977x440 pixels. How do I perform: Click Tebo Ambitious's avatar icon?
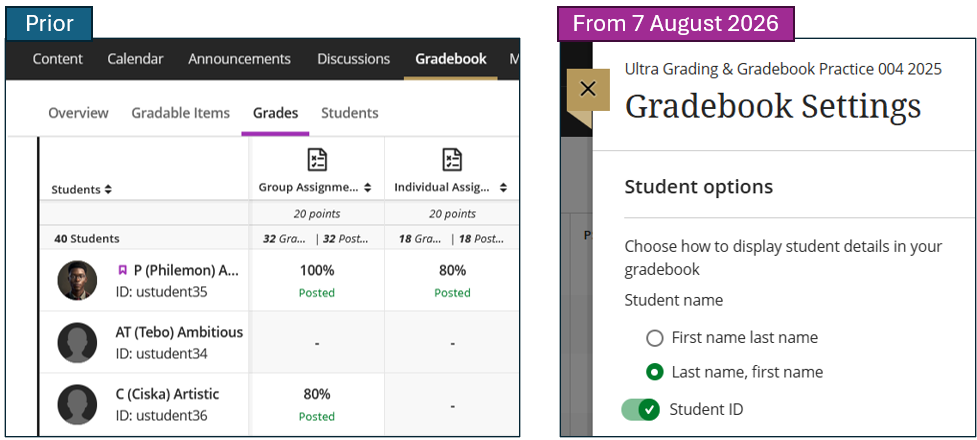[77, 342]
